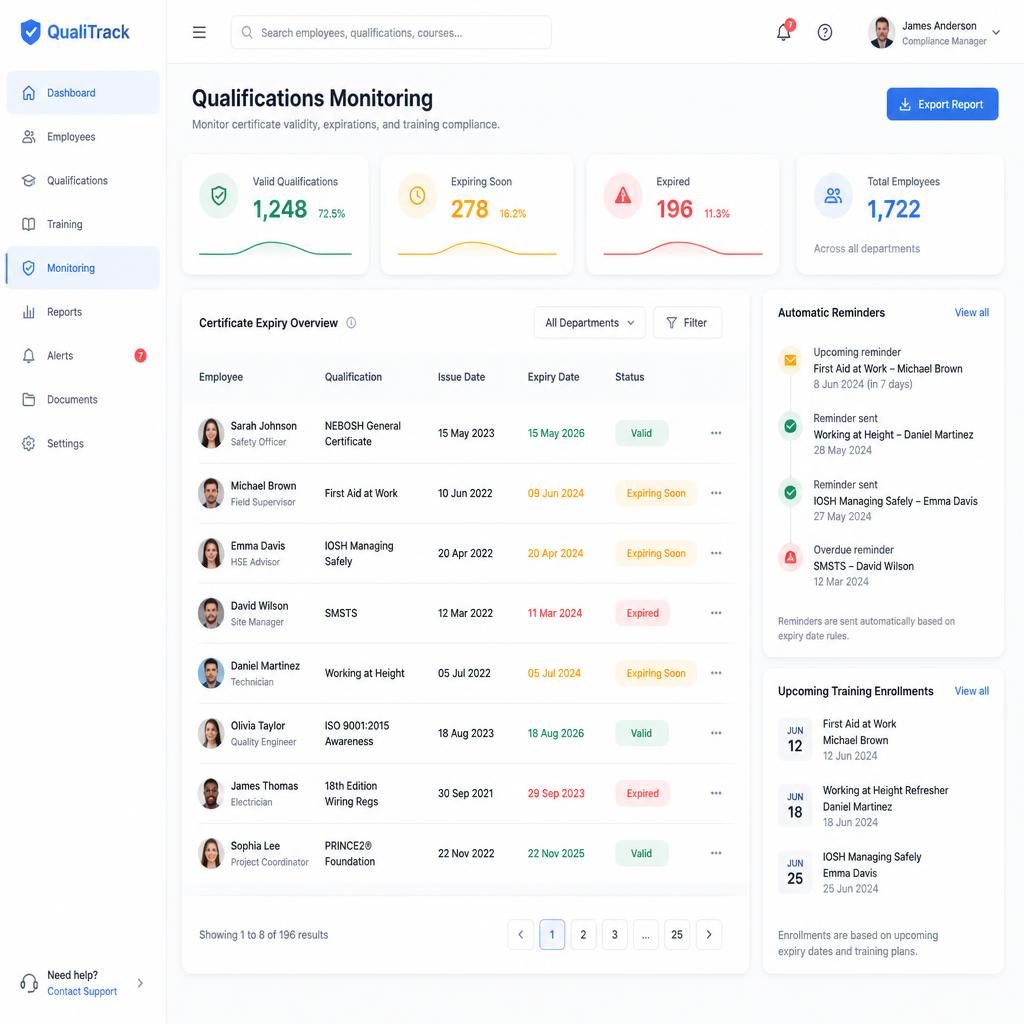The height and width of the screenshot is (1024, 1024).
Task: Click Contact Support link
Action: pyautogui.click(x=82, y=991)
